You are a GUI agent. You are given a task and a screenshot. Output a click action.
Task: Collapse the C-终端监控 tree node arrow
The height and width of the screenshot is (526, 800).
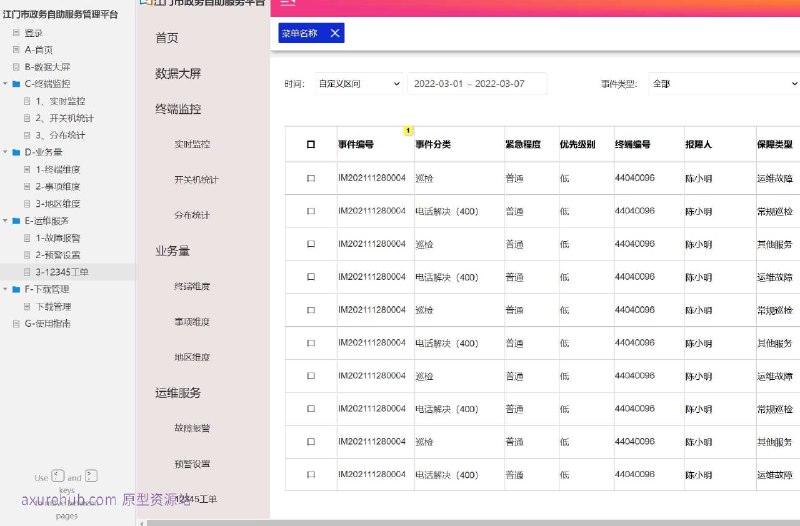(x=5, y=84)
